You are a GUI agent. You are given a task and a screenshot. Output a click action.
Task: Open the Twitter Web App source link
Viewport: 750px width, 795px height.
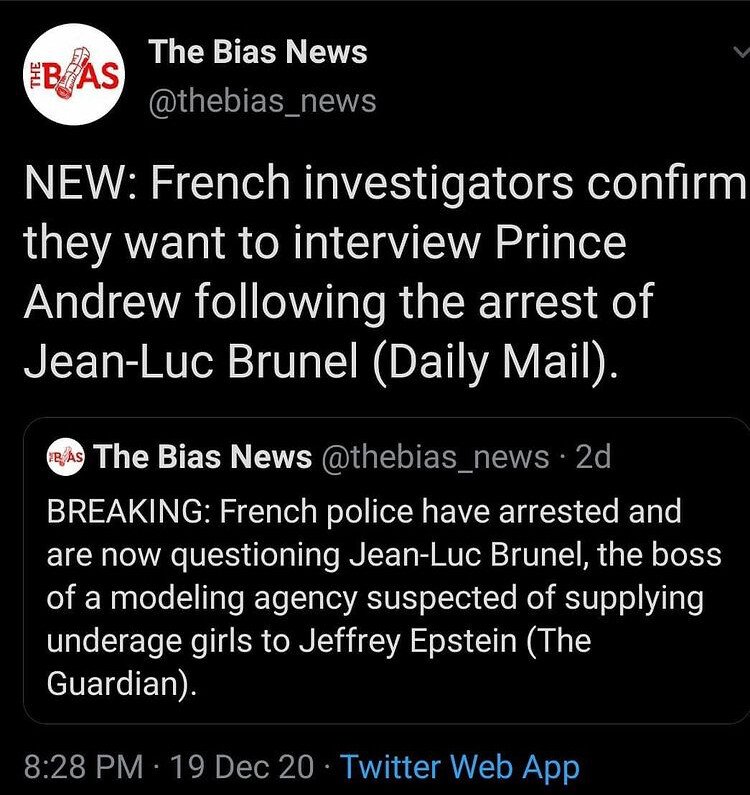click(459, 767)
